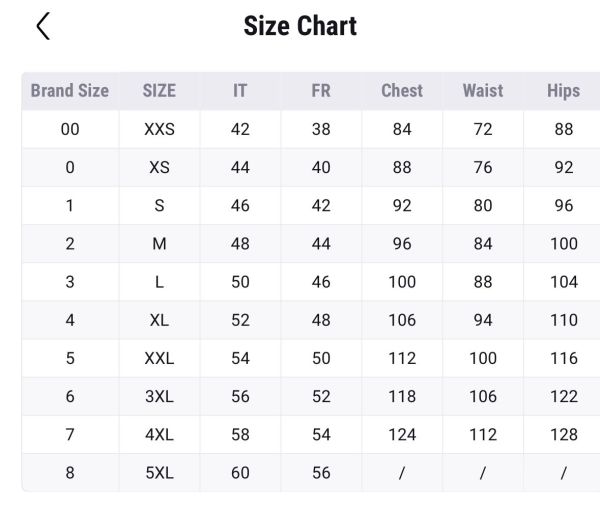
Task: Click the XXL size cell
Action: pyautogui.click(x=159, y=358)
